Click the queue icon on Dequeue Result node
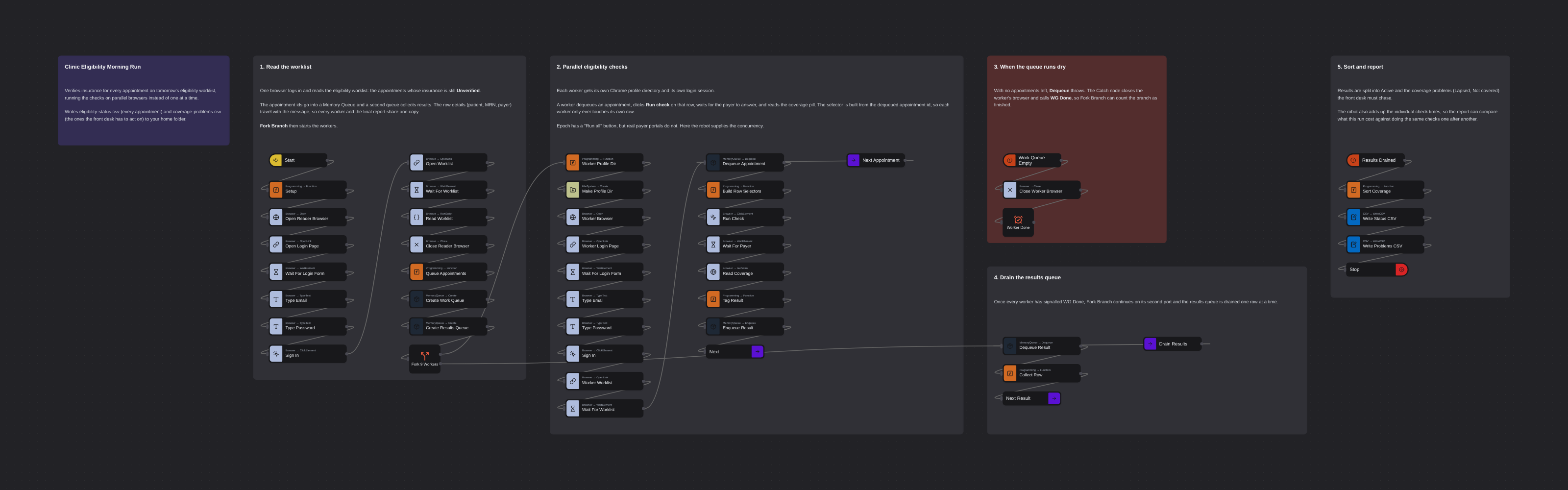The width and height of the screenshot is (1568, 490). click(x=1010, y=346)
